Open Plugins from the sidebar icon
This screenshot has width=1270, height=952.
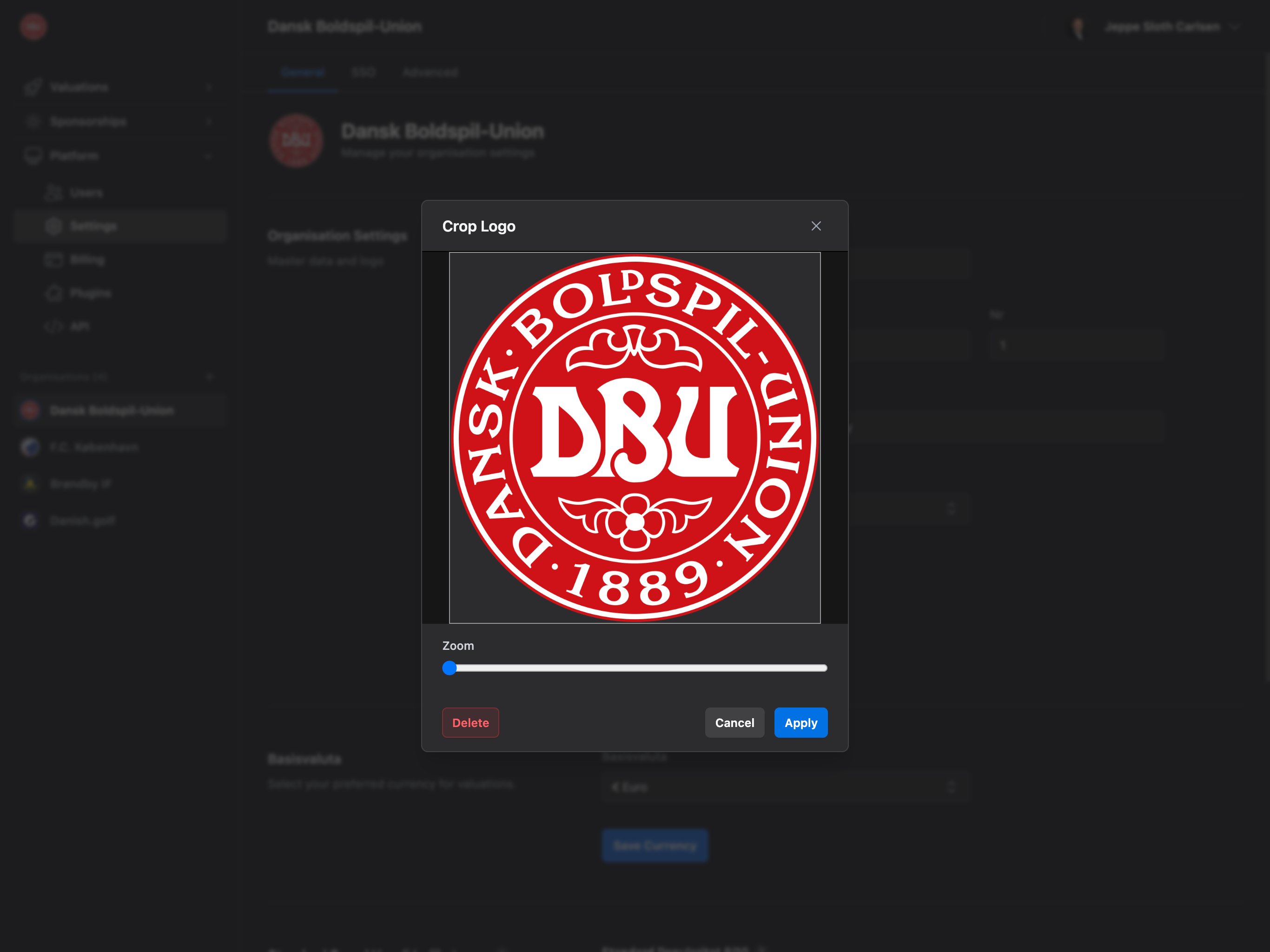point(53,293)
